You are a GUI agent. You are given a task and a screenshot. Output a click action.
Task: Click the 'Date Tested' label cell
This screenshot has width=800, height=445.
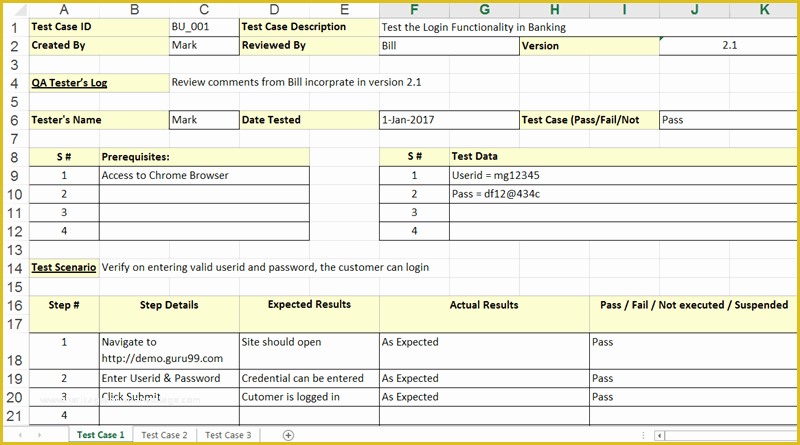pos(309,120)
